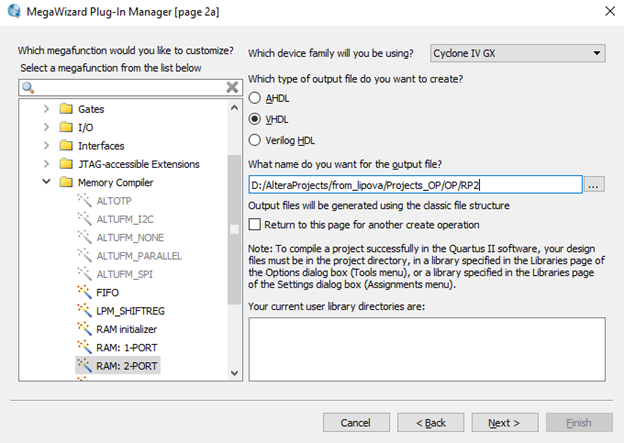Expand the JTAG-accessible Extensions folder

pyautogui.click(x=46, y=164)
